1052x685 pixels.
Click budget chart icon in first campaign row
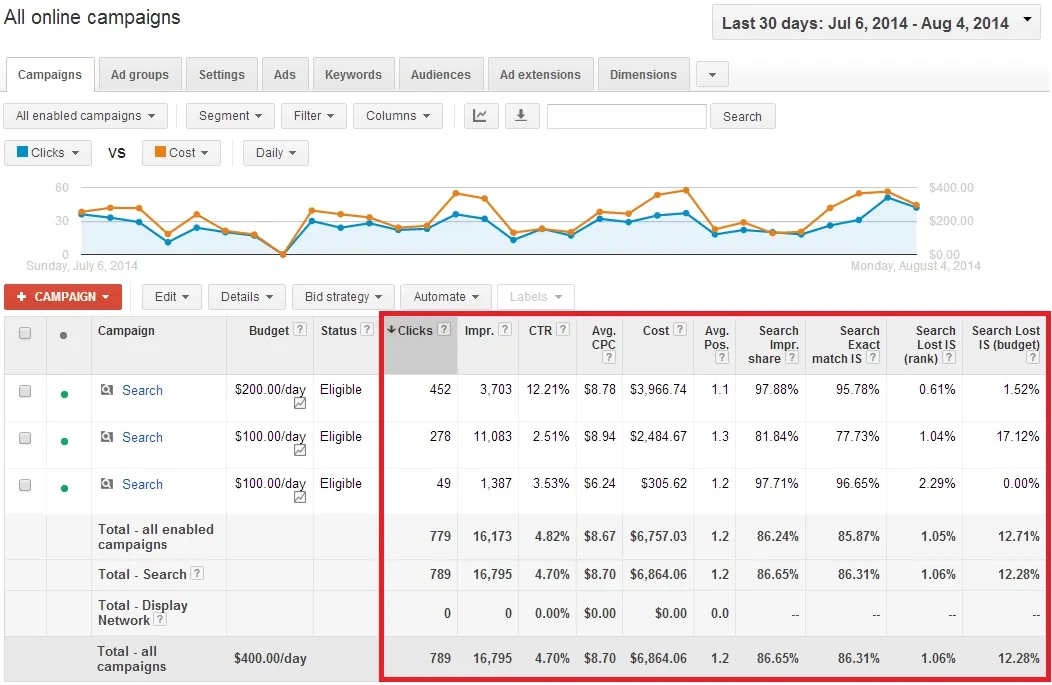click(300, 403)
